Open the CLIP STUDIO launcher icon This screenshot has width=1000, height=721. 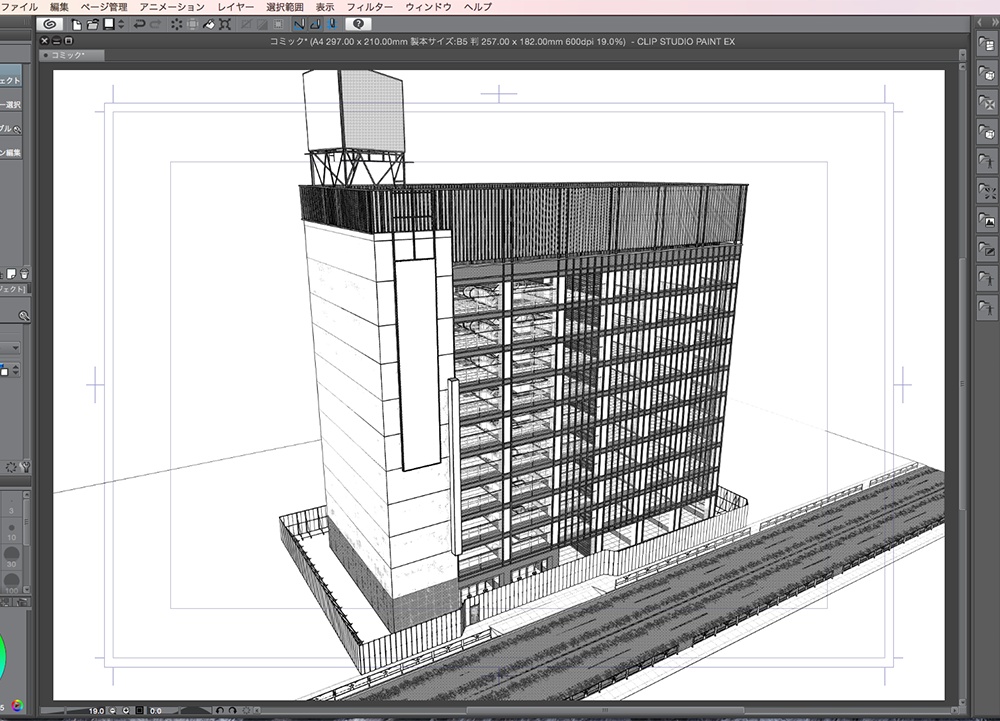51,24
